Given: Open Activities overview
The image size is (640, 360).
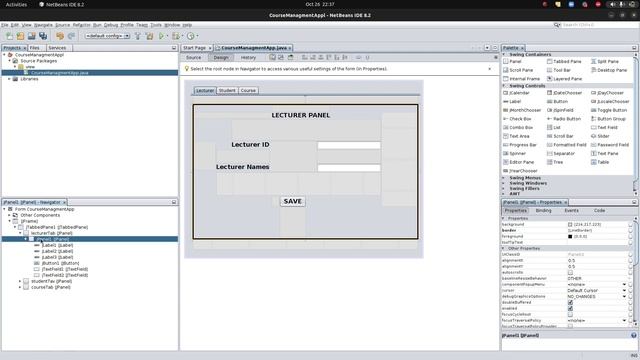Looking at the screenshot, I should (x=16, y=4).
